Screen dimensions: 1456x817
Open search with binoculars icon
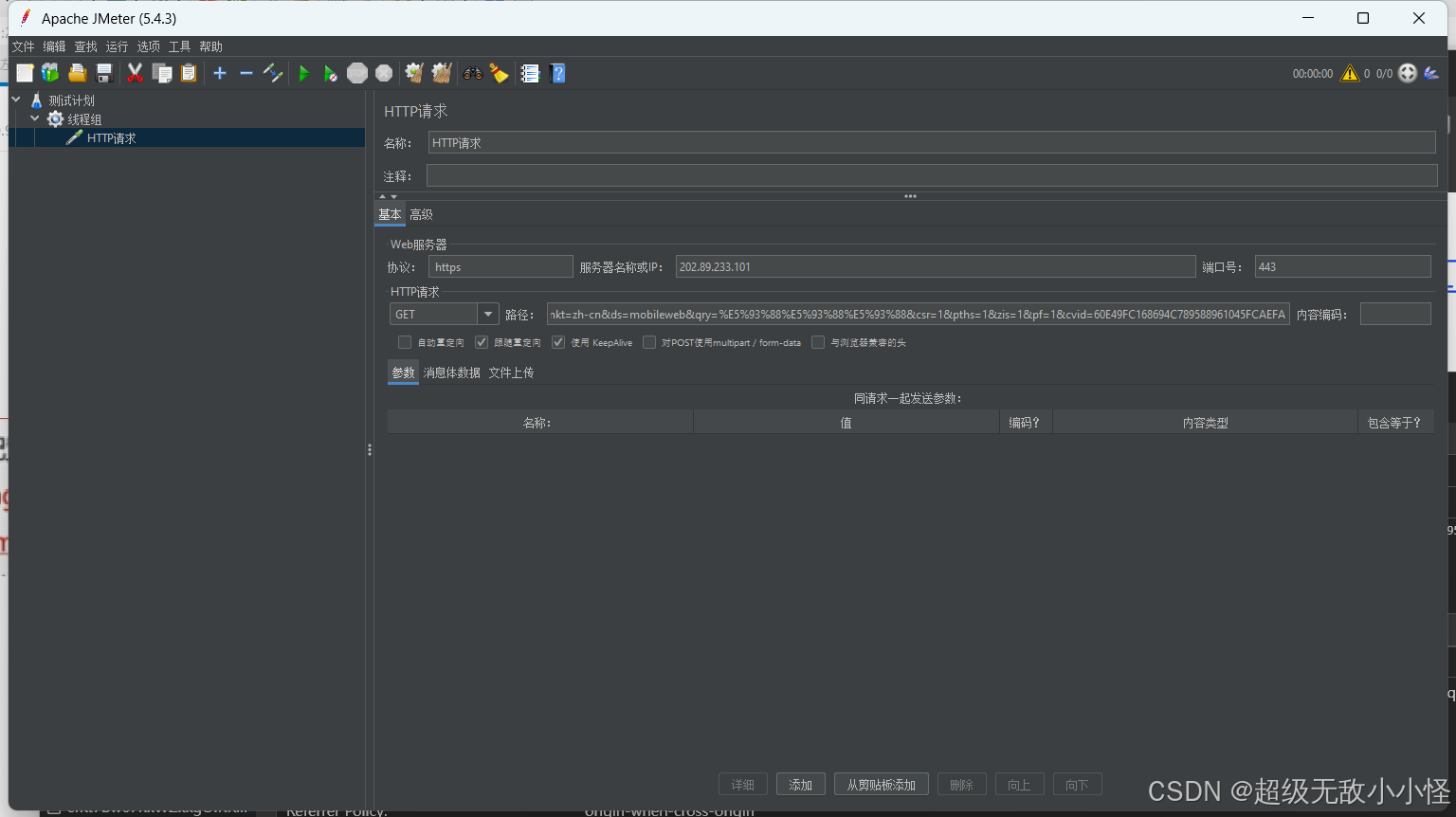tap(472, 73)
